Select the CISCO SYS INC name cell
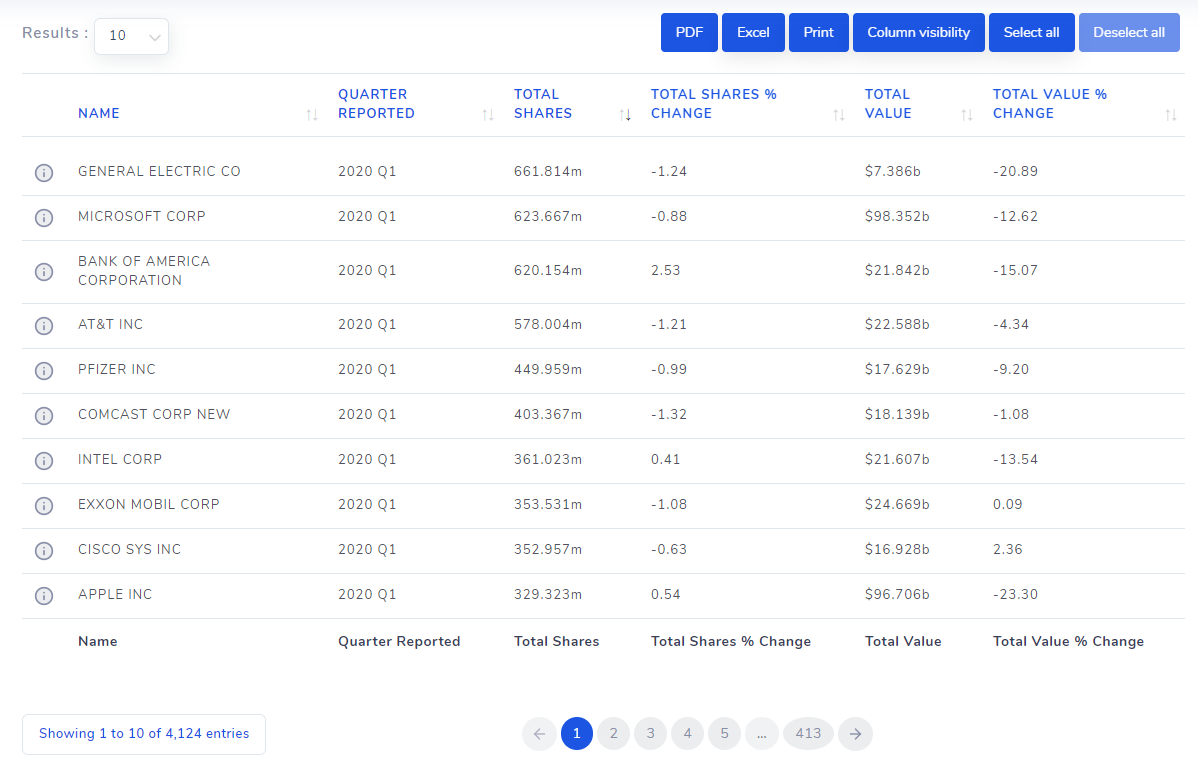This screenshot has width=1198, height=772. [x=129, y=550]
